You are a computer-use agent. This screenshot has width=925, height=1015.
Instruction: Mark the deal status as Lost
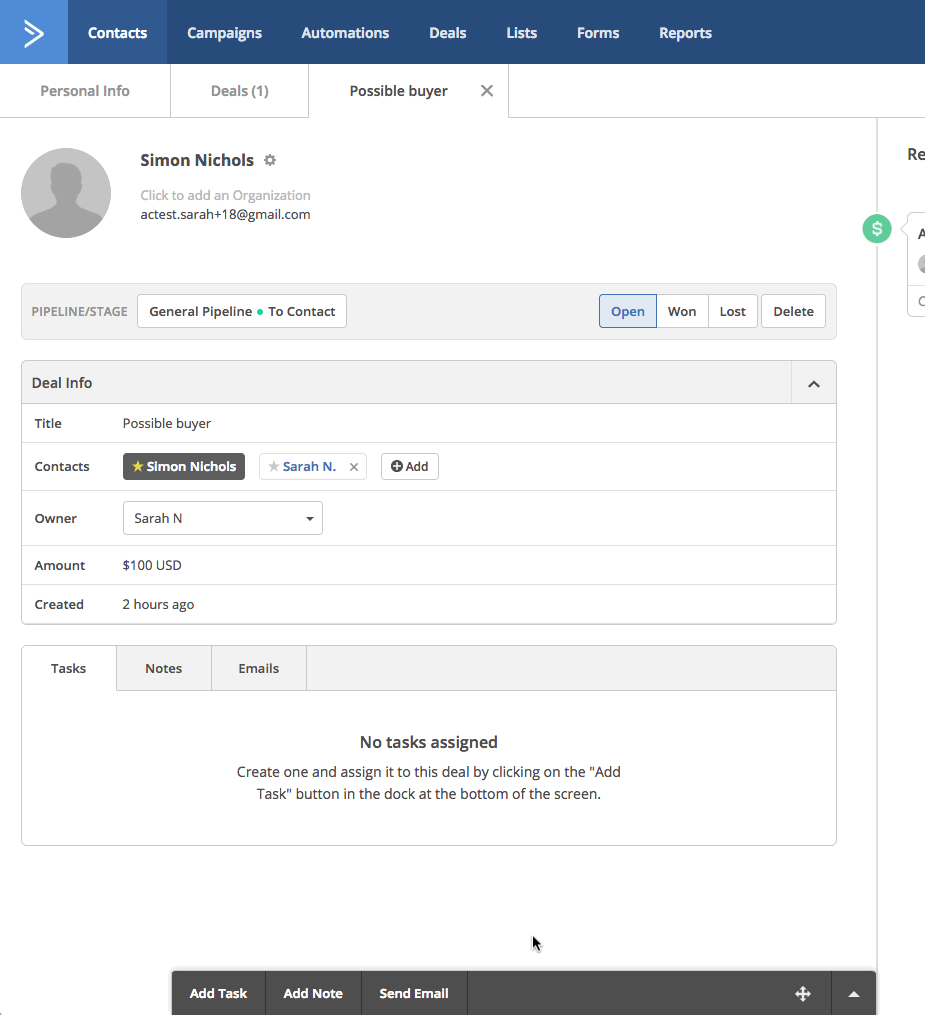[732, 311]
